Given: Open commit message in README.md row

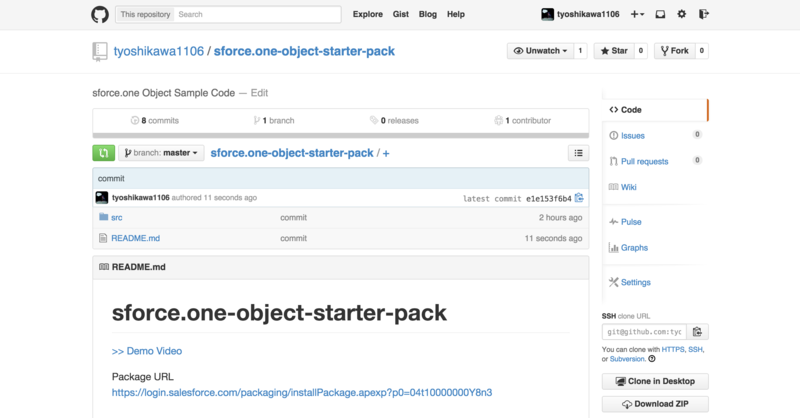Looking at the screenshot, I should 293,238.
